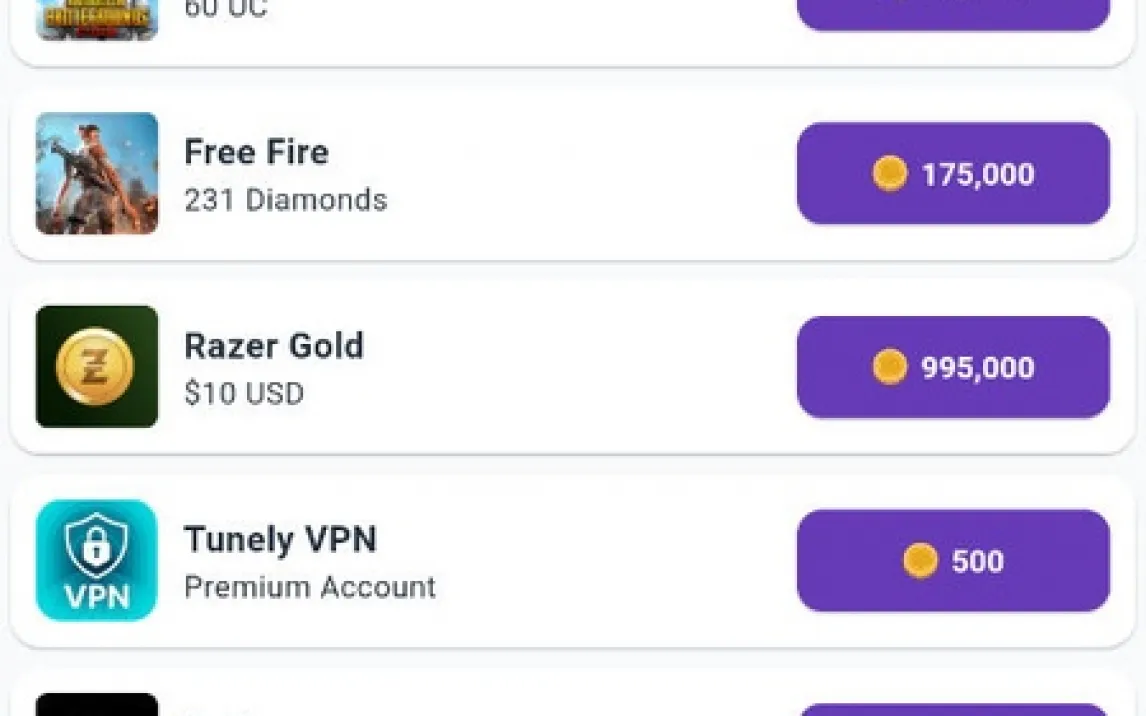This screenshot has height=716, width=1146.
Task: Tap the purple button at bottom edge
Action: point(953,709)
